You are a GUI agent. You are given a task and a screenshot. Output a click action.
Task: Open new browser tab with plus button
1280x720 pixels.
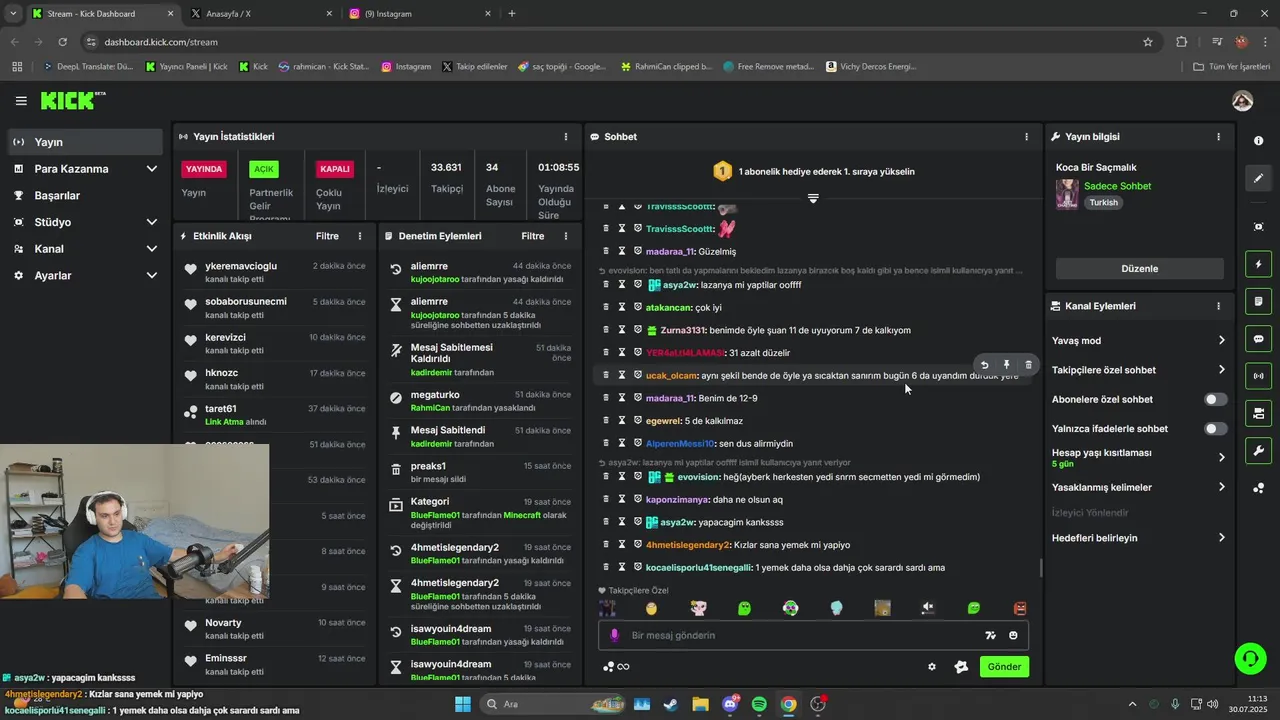[x=512, y=14]
